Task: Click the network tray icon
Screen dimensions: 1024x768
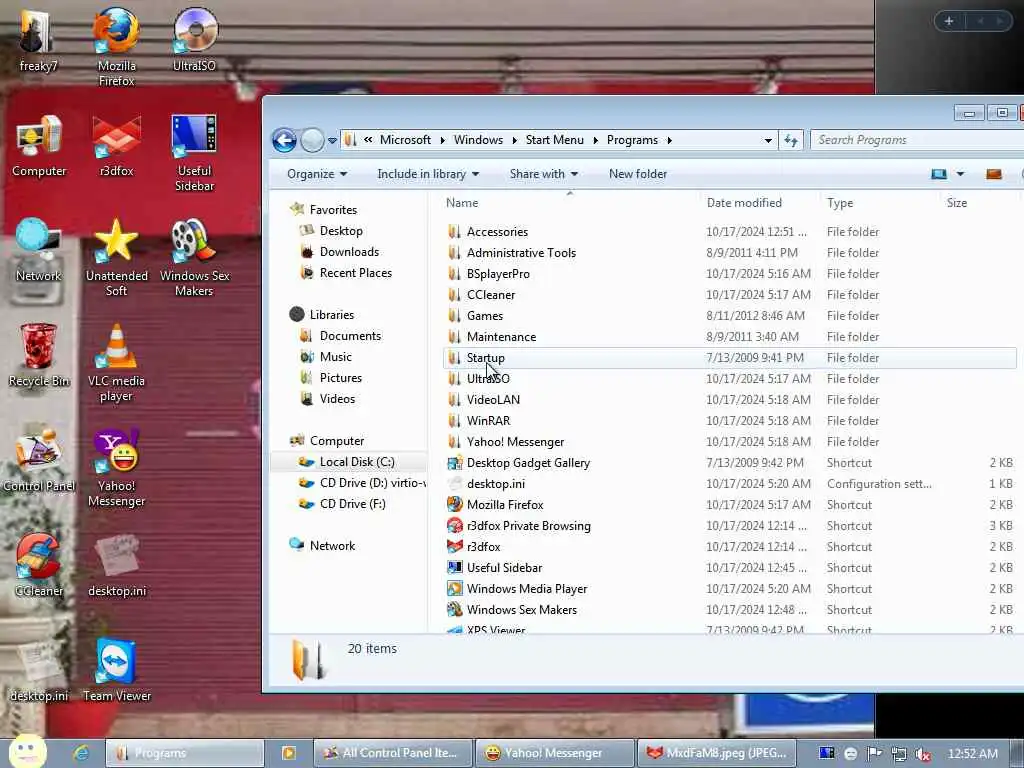Action: coord(899,754)
